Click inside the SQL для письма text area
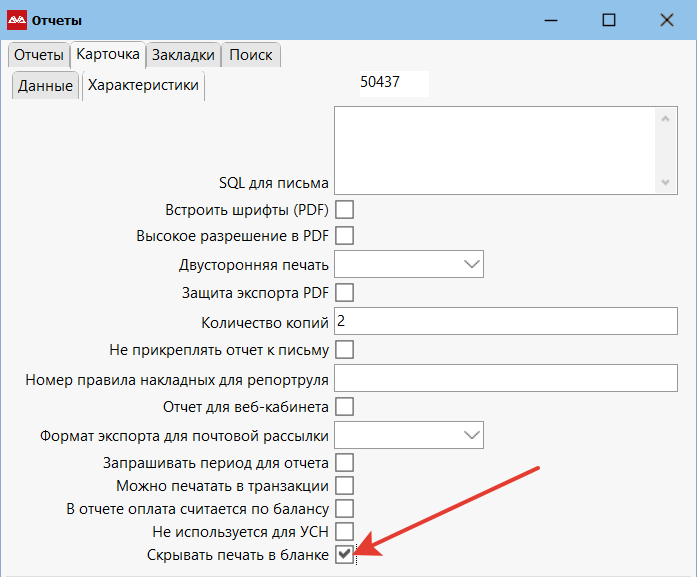Viewport: 697px width, 577px height. pyautogui.click(x=495, y=150)
